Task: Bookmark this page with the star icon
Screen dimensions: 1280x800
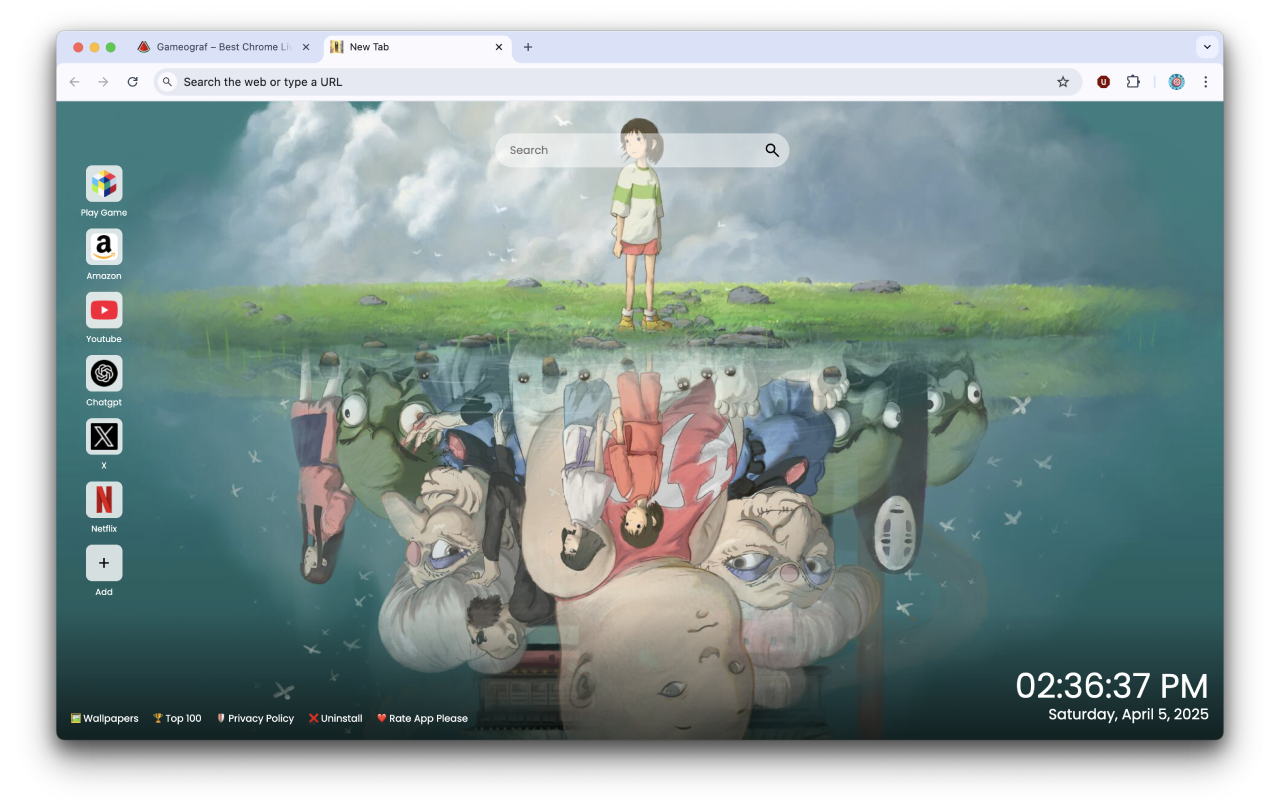Action: point(1063,82)
